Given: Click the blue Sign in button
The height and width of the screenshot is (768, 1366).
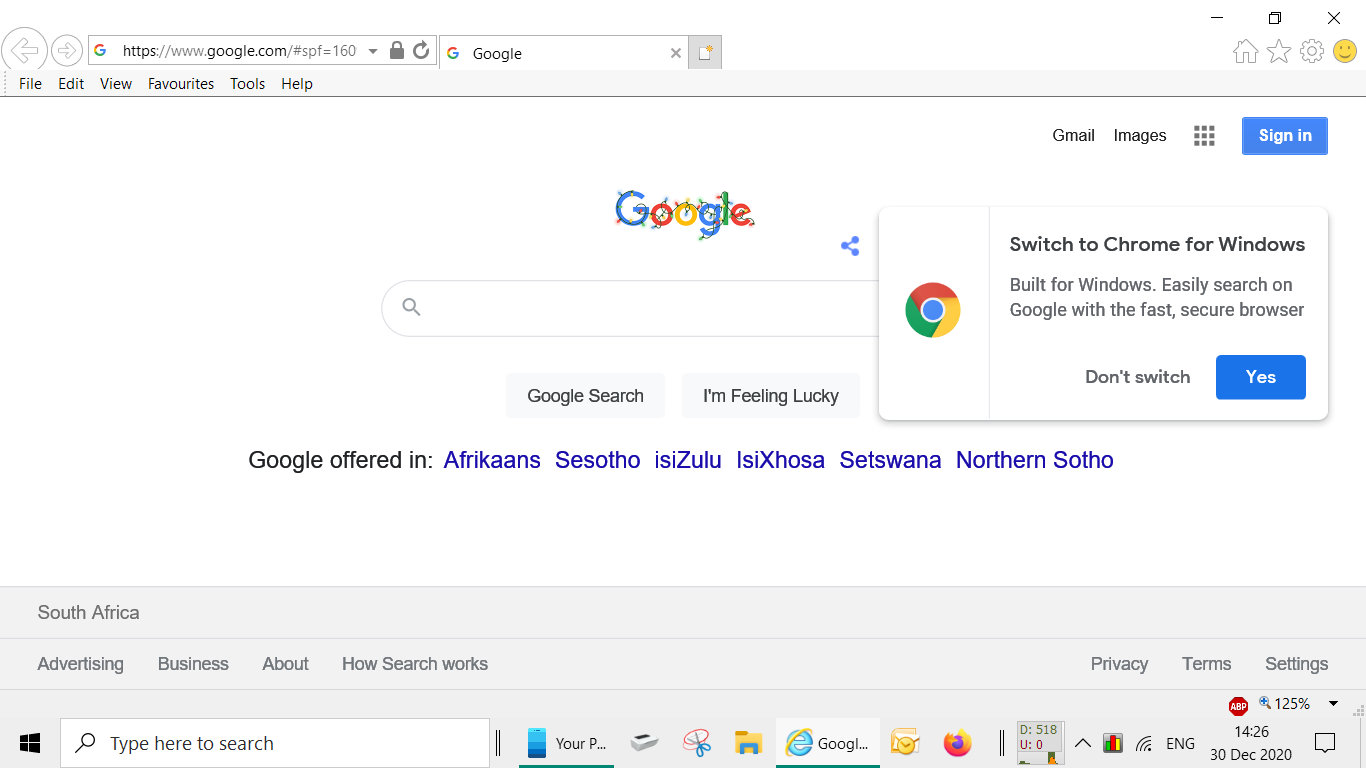Looking at the screenshot, I should tap(1285, 136).
